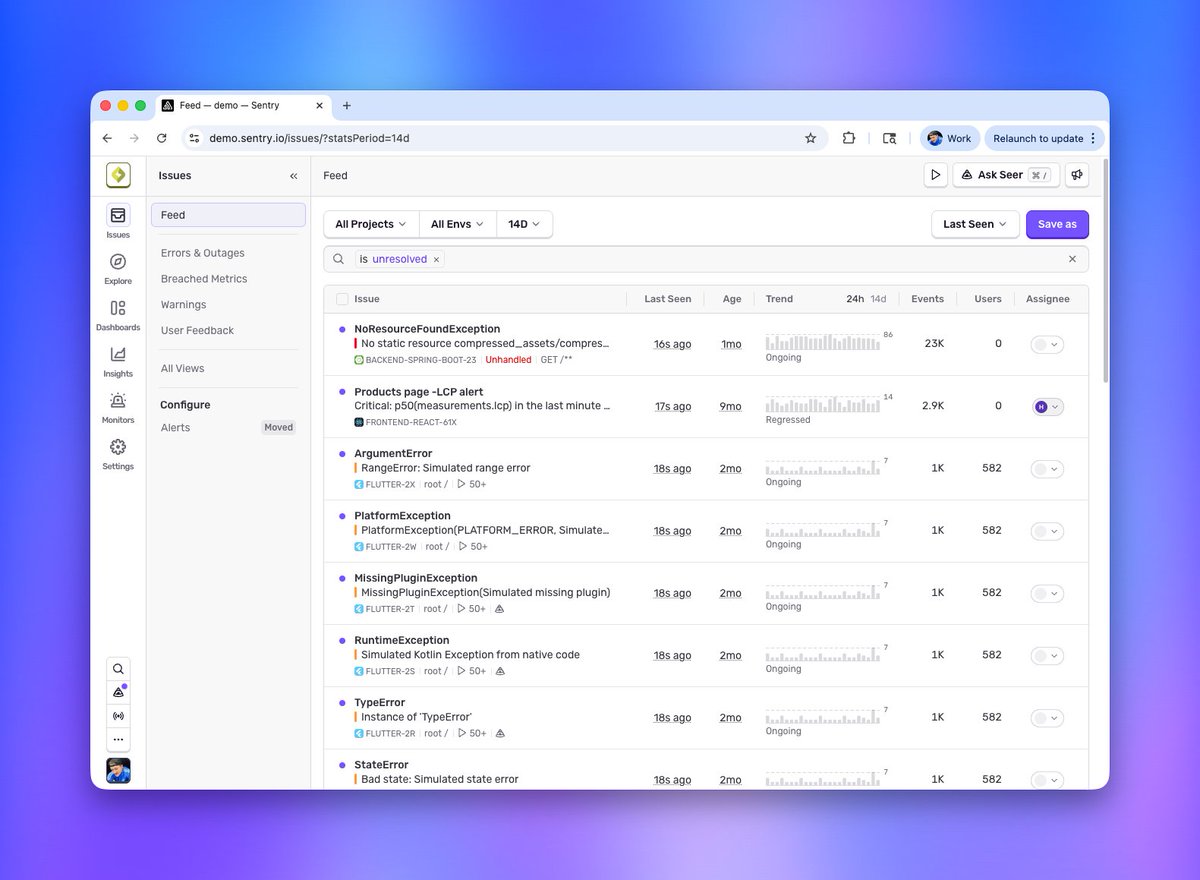Click the Sentry organization logo avatar
The height and width of the screenshot is (880, 1200).
(x=118, y=175)
